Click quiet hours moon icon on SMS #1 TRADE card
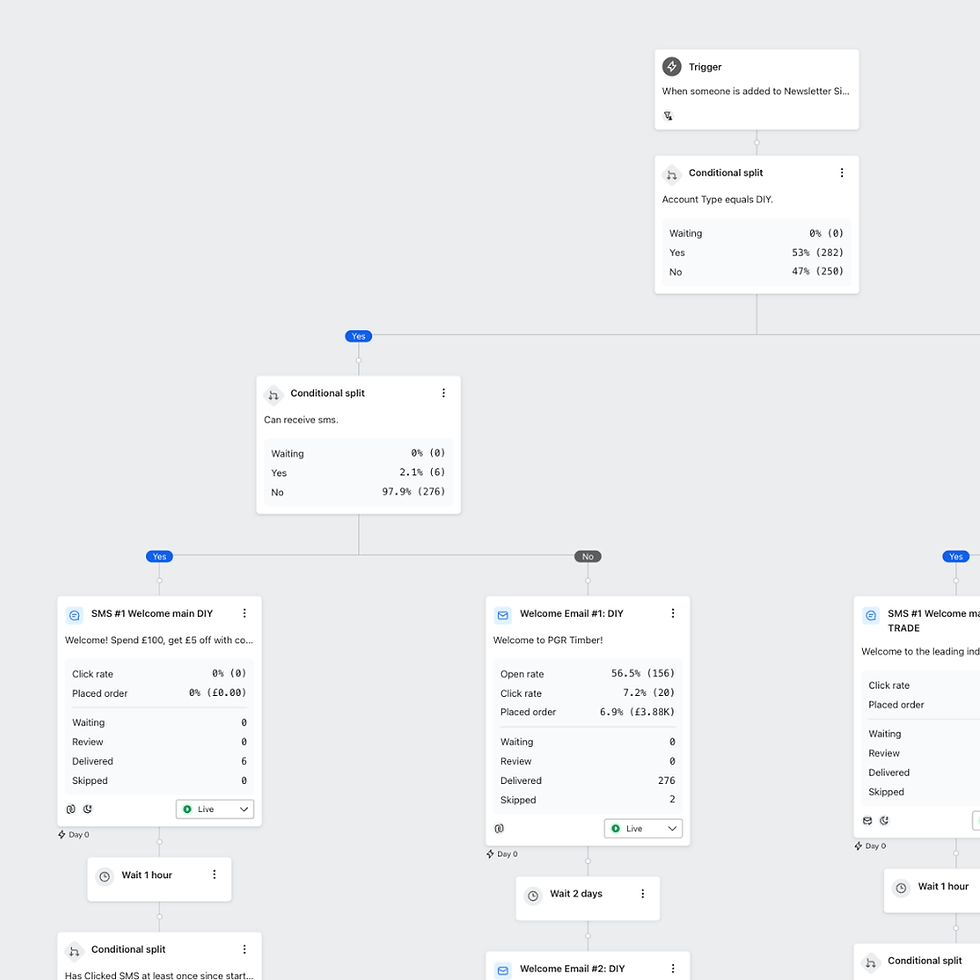 [x=884, y=821]
